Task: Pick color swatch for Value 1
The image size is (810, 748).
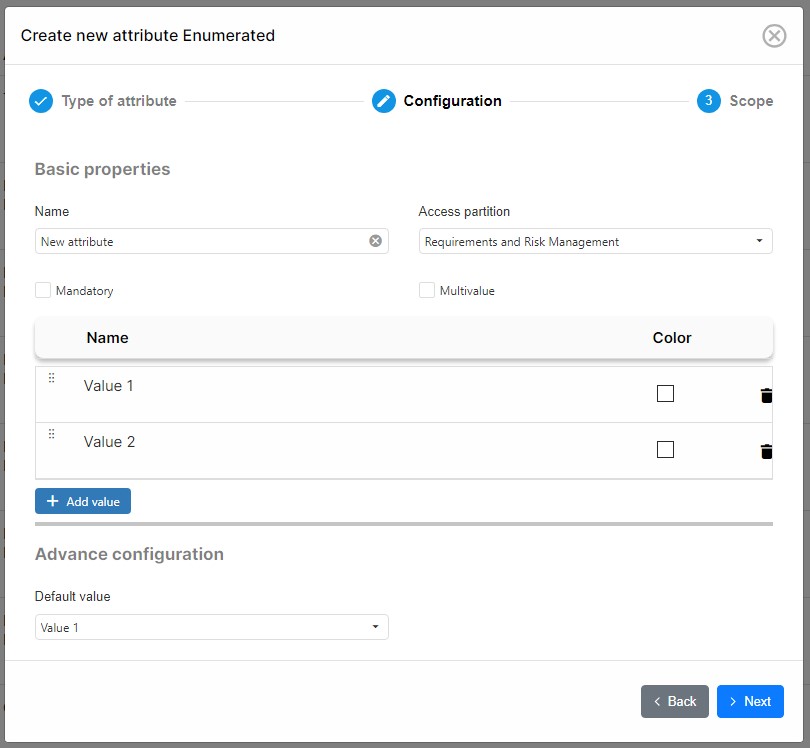Action: pos(665,394)
